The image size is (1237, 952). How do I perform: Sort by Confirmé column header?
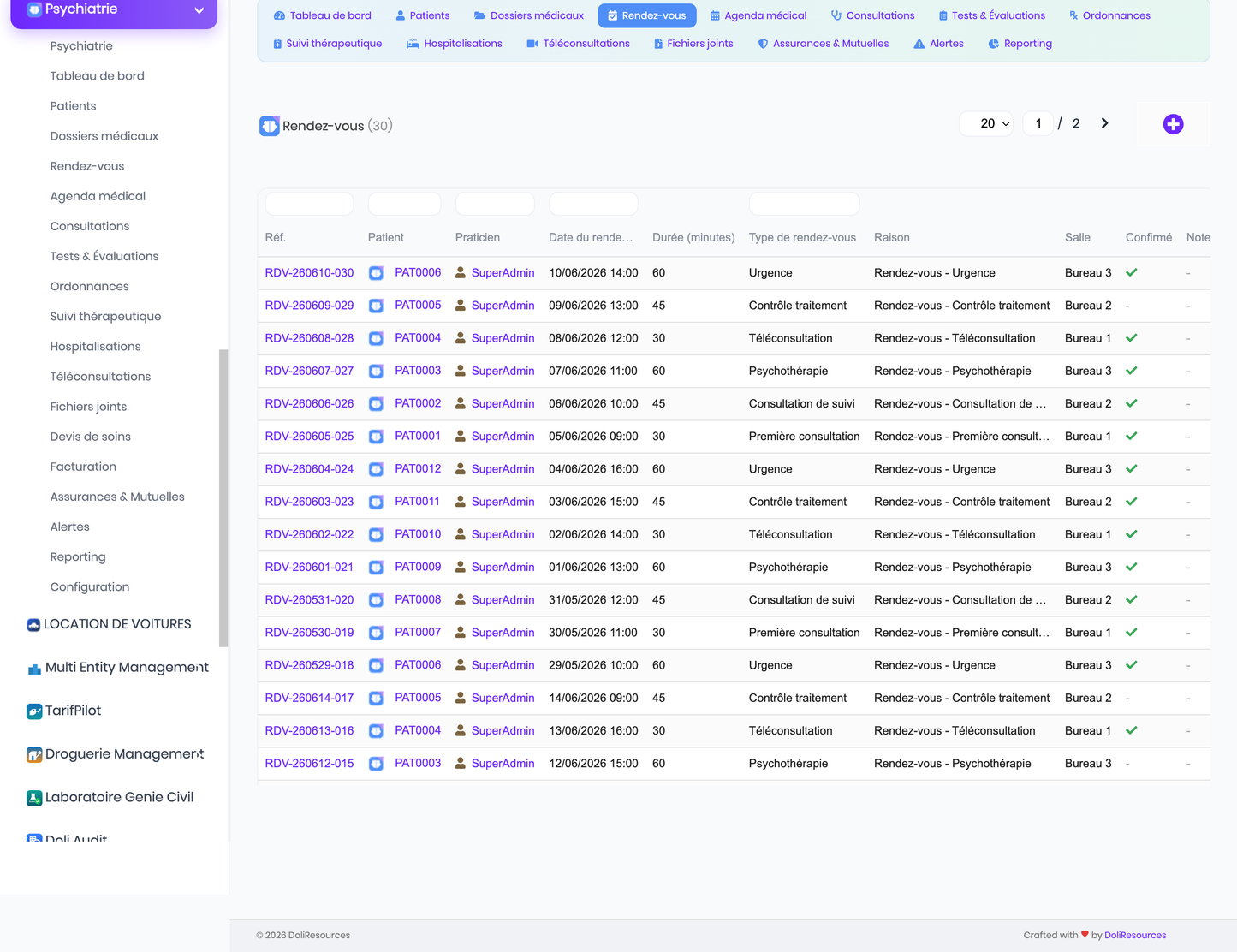click(1149, 237)
